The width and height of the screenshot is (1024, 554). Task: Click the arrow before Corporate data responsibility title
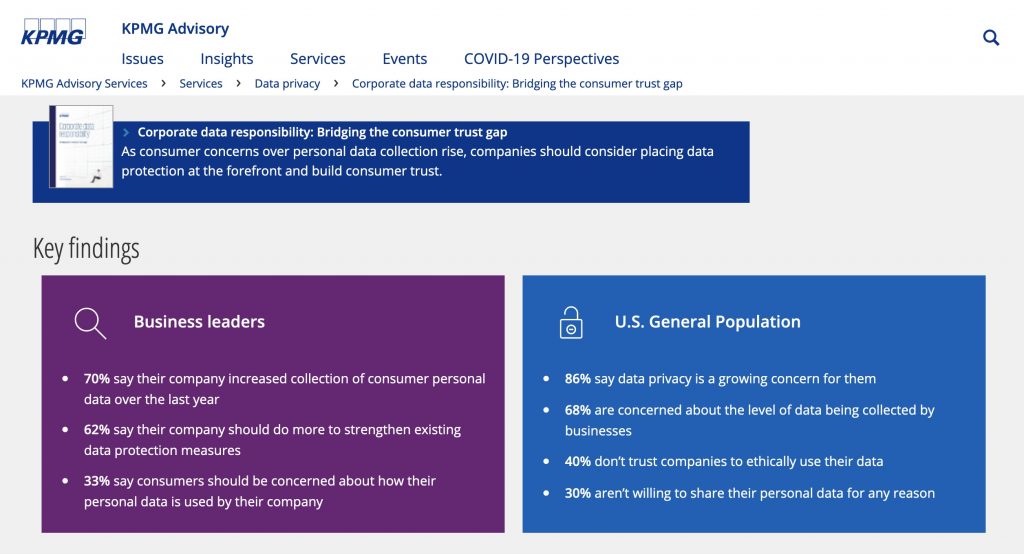coord(126,132)
